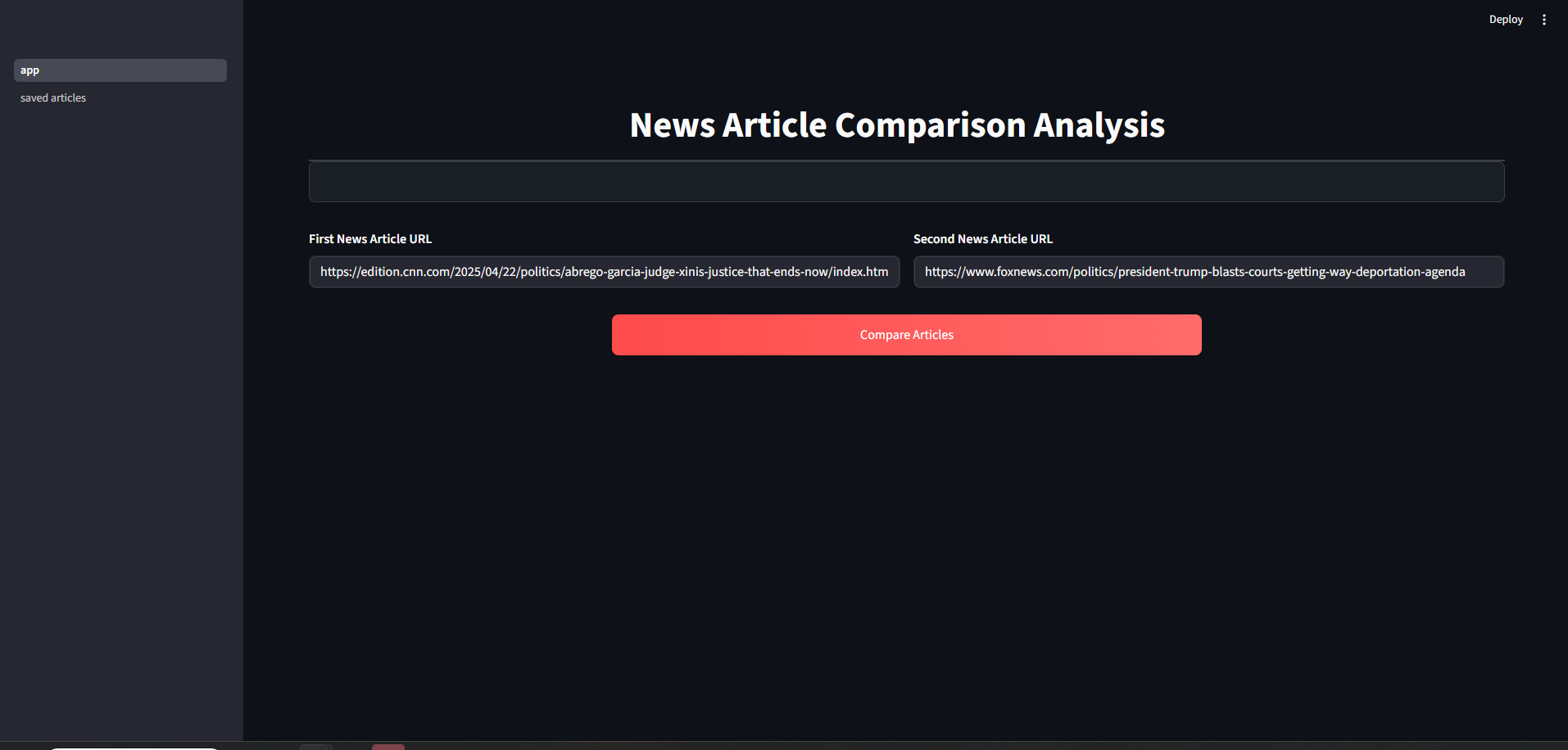
Task: Click blank sidebar space below saved articles
Action: [121, 409]
